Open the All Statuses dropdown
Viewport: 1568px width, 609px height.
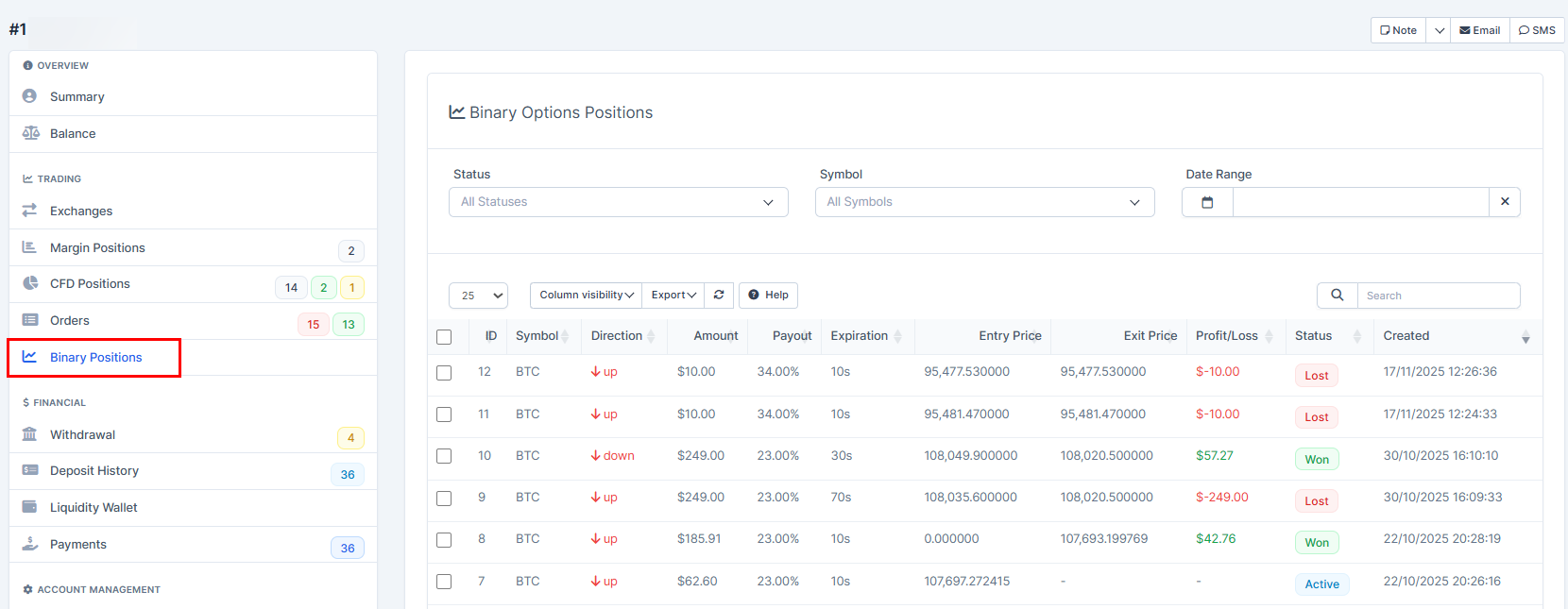(x=618, y=202)
